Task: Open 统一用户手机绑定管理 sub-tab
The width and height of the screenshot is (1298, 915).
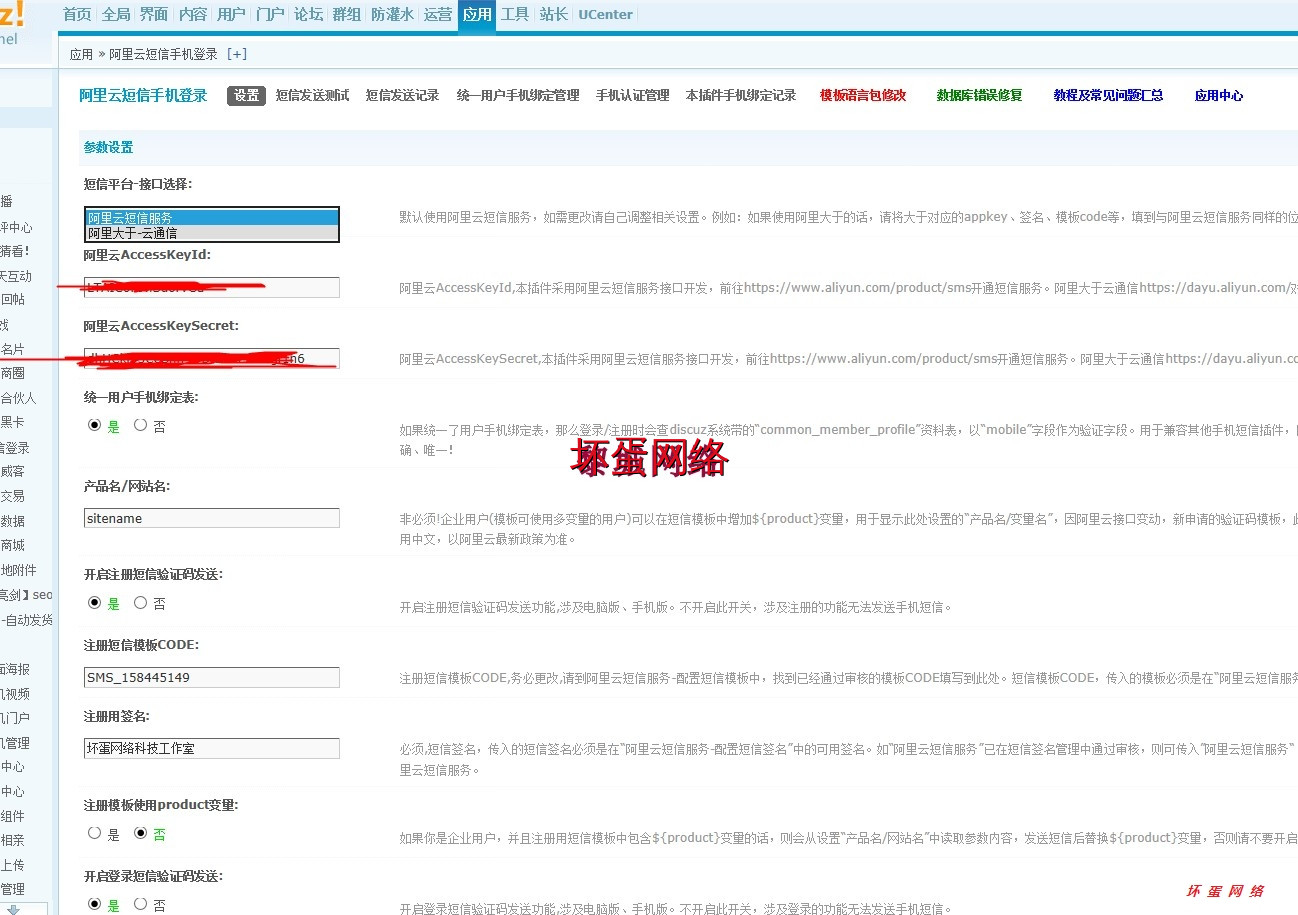Action: [x=518, y=96]
